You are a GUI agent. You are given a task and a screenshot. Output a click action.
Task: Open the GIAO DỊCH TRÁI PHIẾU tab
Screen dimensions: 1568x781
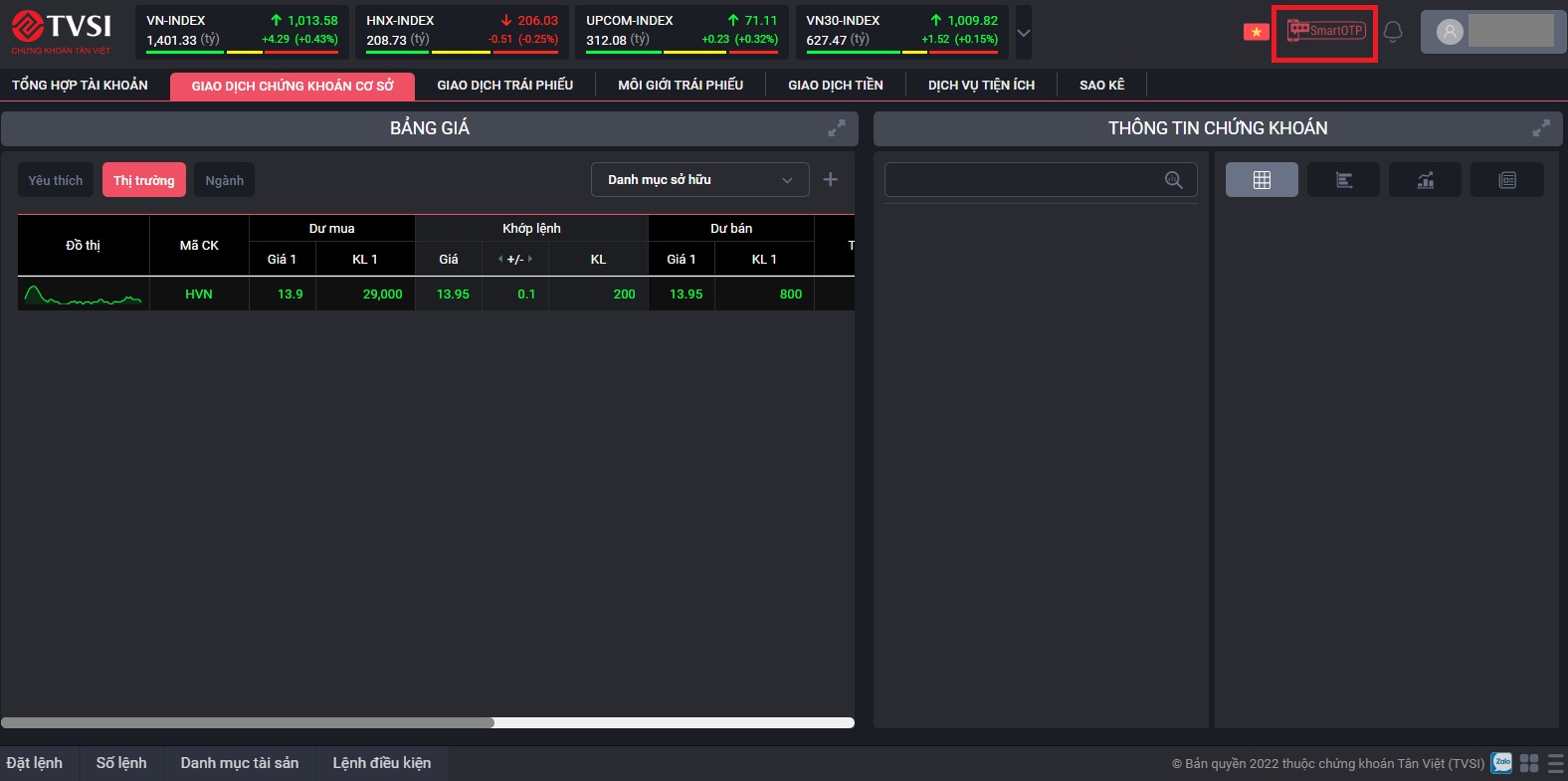[x=504, y=86]
